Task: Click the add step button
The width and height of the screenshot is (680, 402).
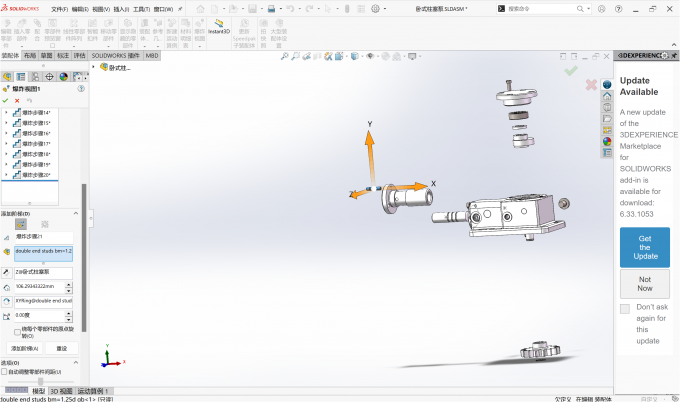Action: (x=24, y=348)
